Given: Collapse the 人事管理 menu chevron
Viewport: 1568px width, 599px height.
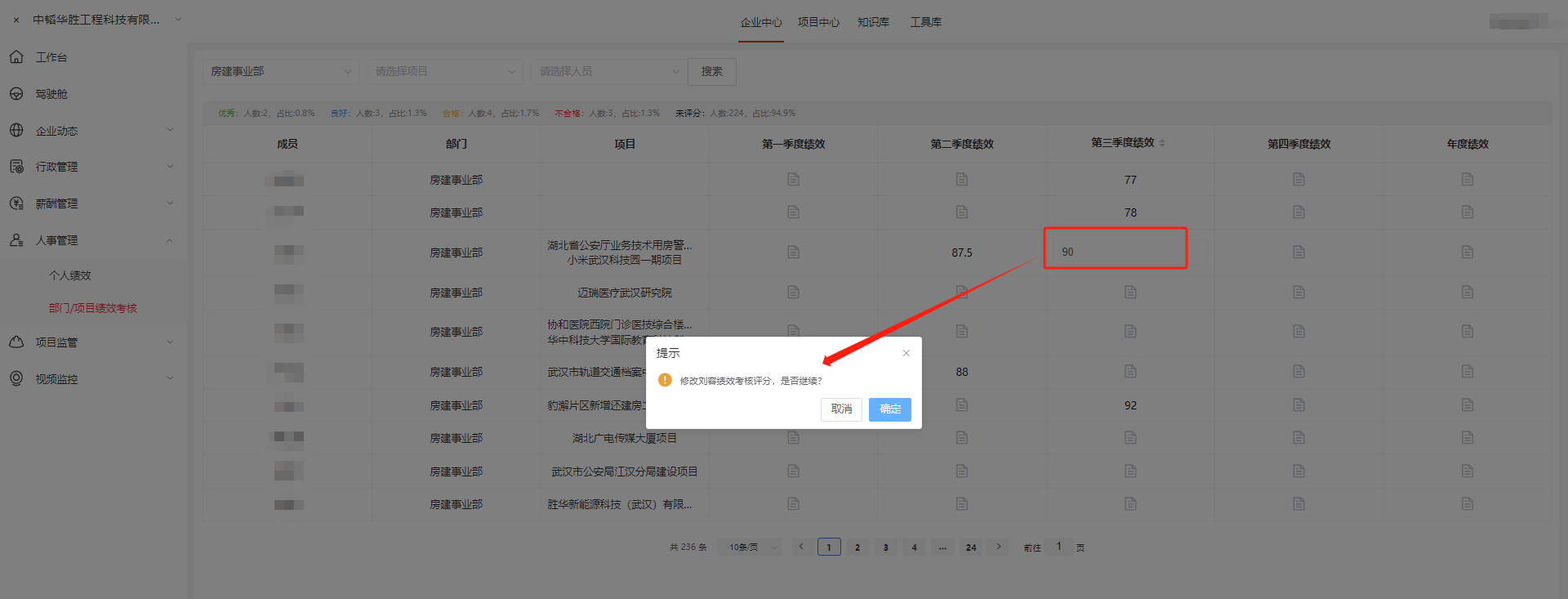Looking at the screenshot, I should 171,240.
